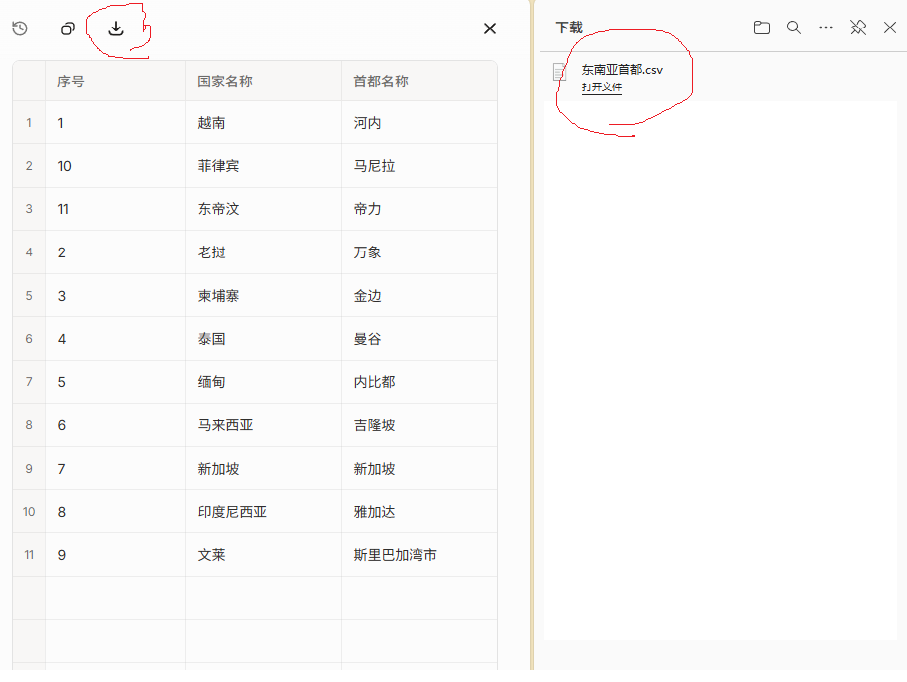
Task: Select the cell 东帝汶
Action: click(x=263, y=209)
